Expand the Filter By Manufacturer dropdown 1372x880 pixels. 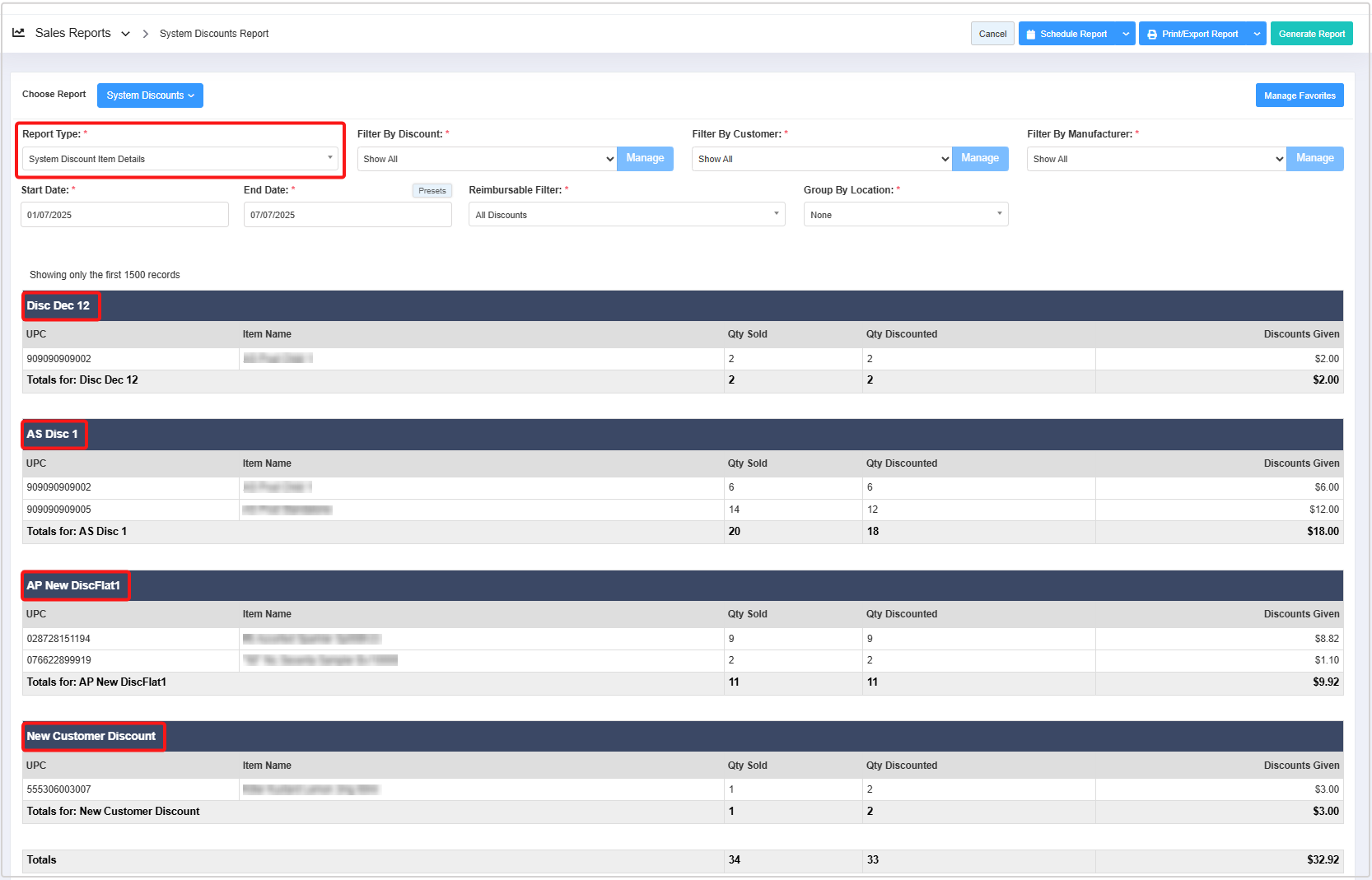coord(1156,159)
